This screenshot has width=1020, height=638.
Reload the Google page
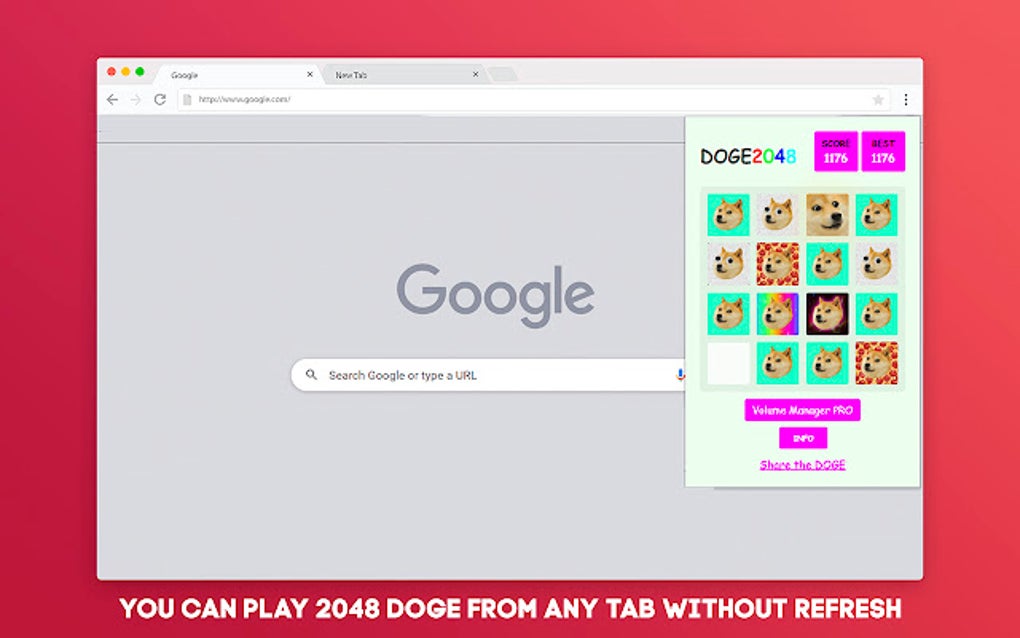pos(158,99)
